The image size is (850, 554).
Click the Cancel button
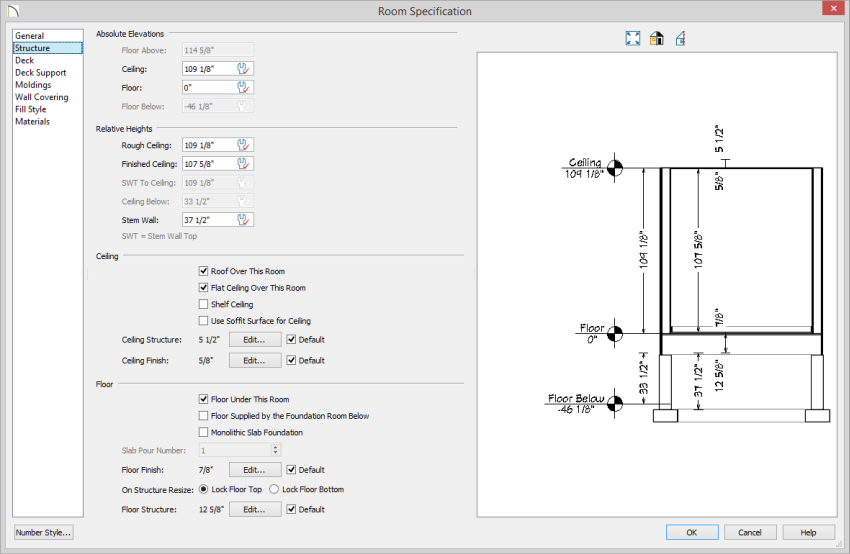[x=750, y=532]
